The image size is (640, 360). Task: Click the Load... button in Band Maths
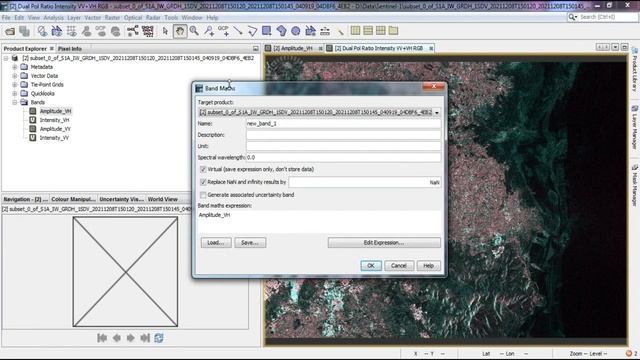(216, 243)
